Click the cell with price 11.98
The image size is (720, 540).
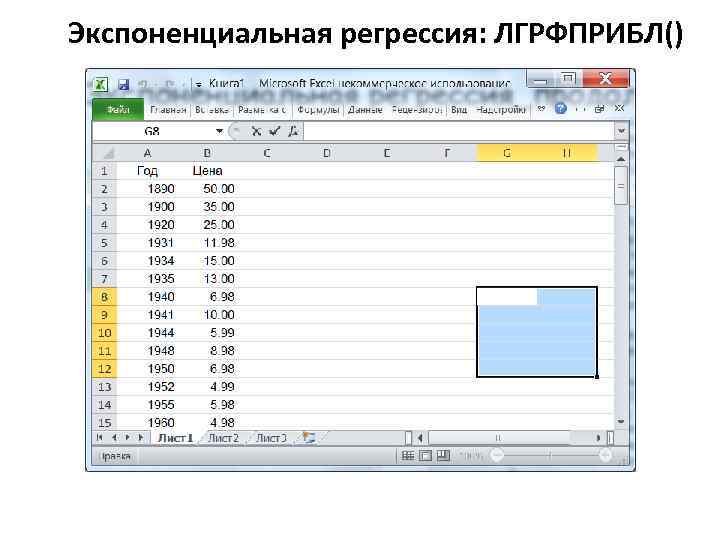click(207, 243)
